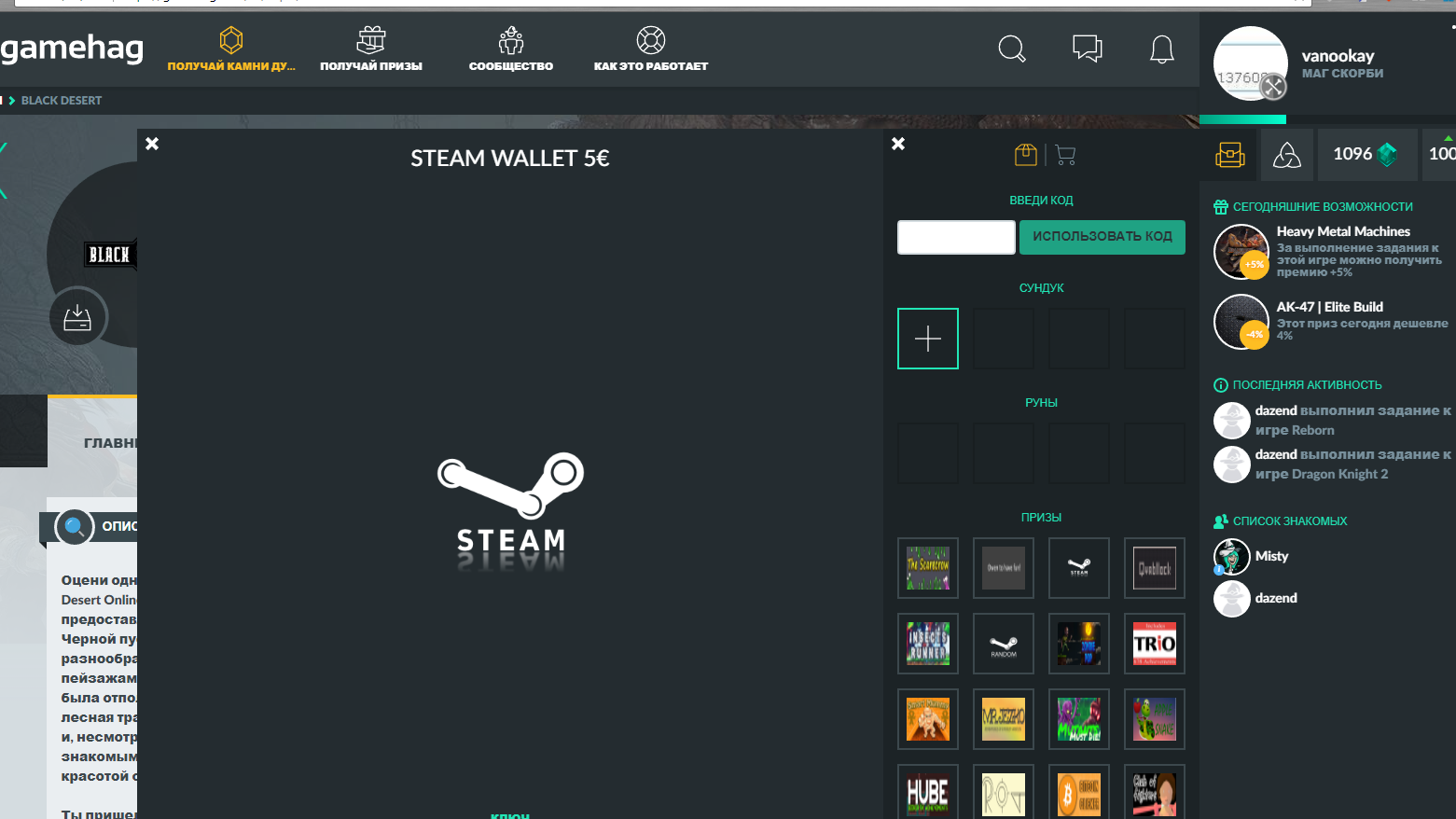Switch to the chest tab icon
The image size is (1456, 819).
click(x=1026, y=155)
